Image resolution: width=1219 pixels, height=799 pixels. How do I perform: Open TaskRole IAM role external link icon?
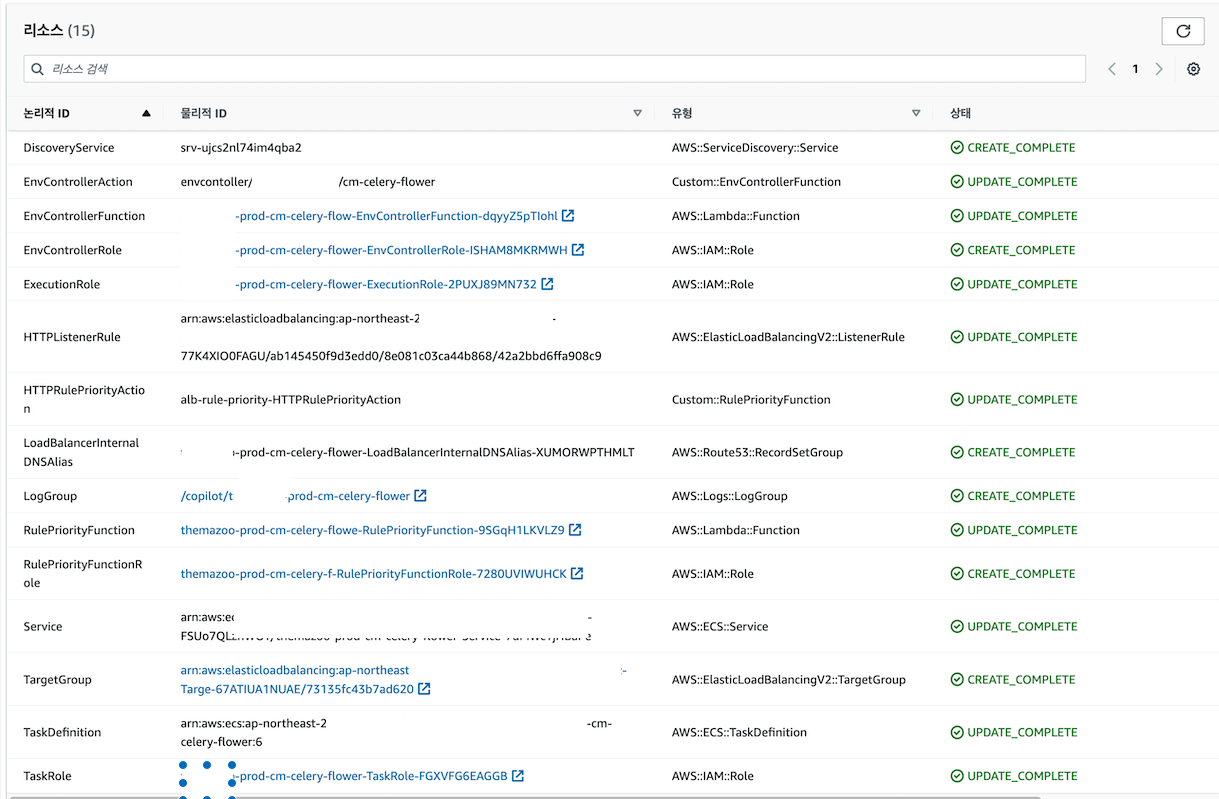(x=516, y=776)
